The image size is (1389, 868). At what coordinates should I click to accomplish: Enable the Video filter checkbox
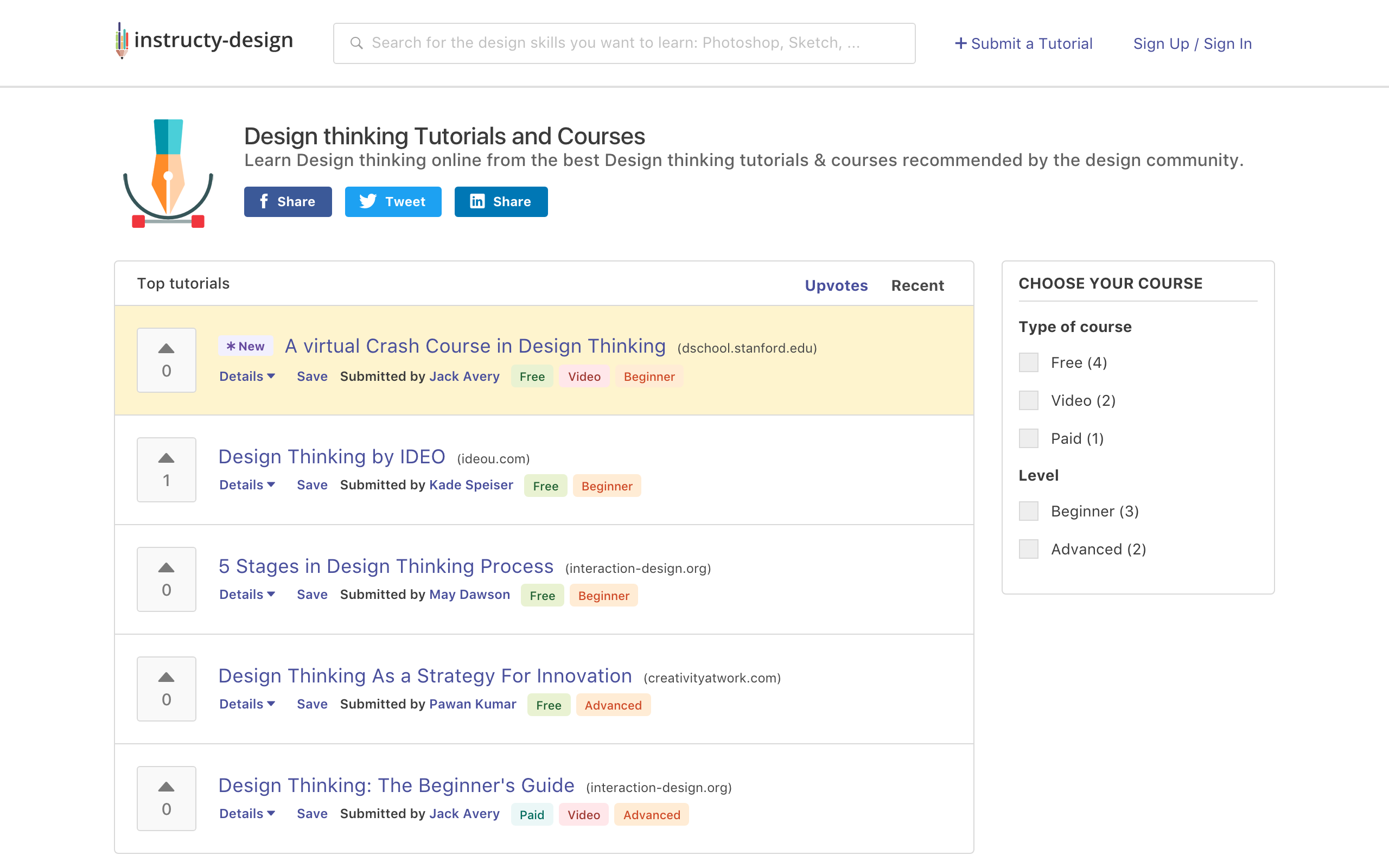coord(1028,400)
